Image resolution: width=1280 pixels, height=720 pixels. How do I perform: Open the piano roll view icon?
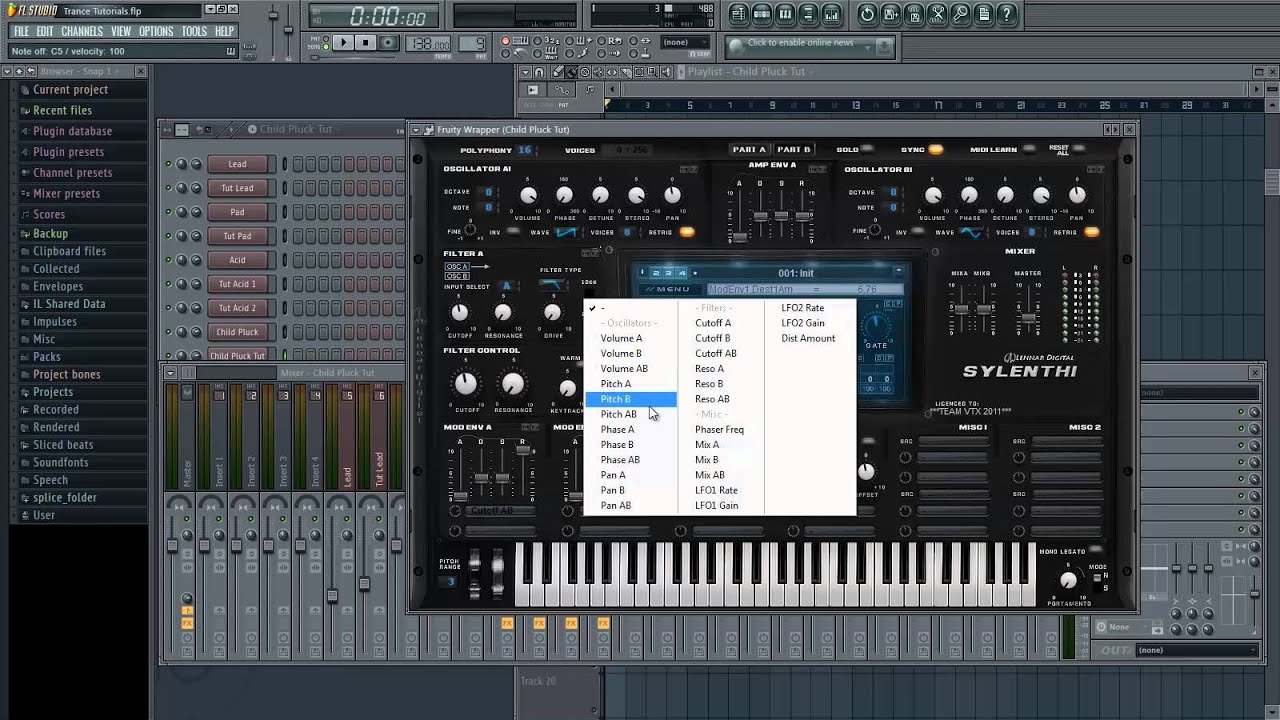[x=786, y=14]
